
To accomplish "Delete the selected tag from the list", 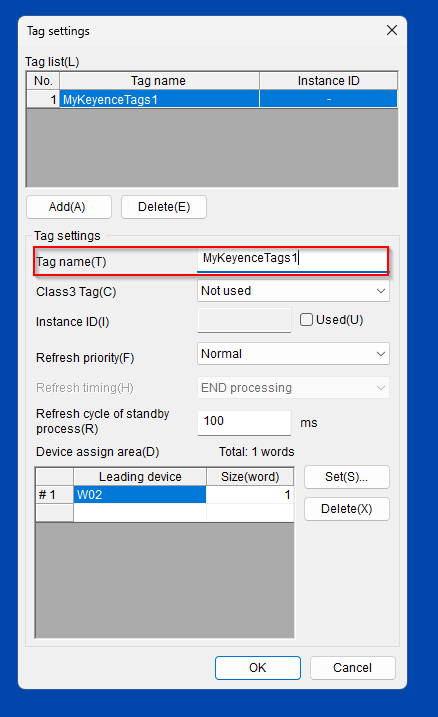I will coord(164,207).
